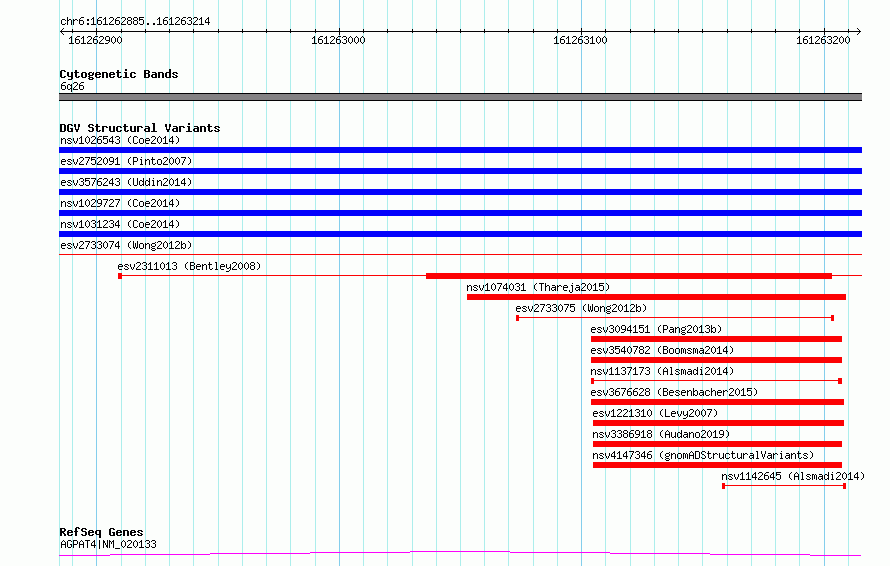Select the thin red line under esv2733074
This screenshot has width=890, height=566.
pyautogui.click(x=460, y=254)
